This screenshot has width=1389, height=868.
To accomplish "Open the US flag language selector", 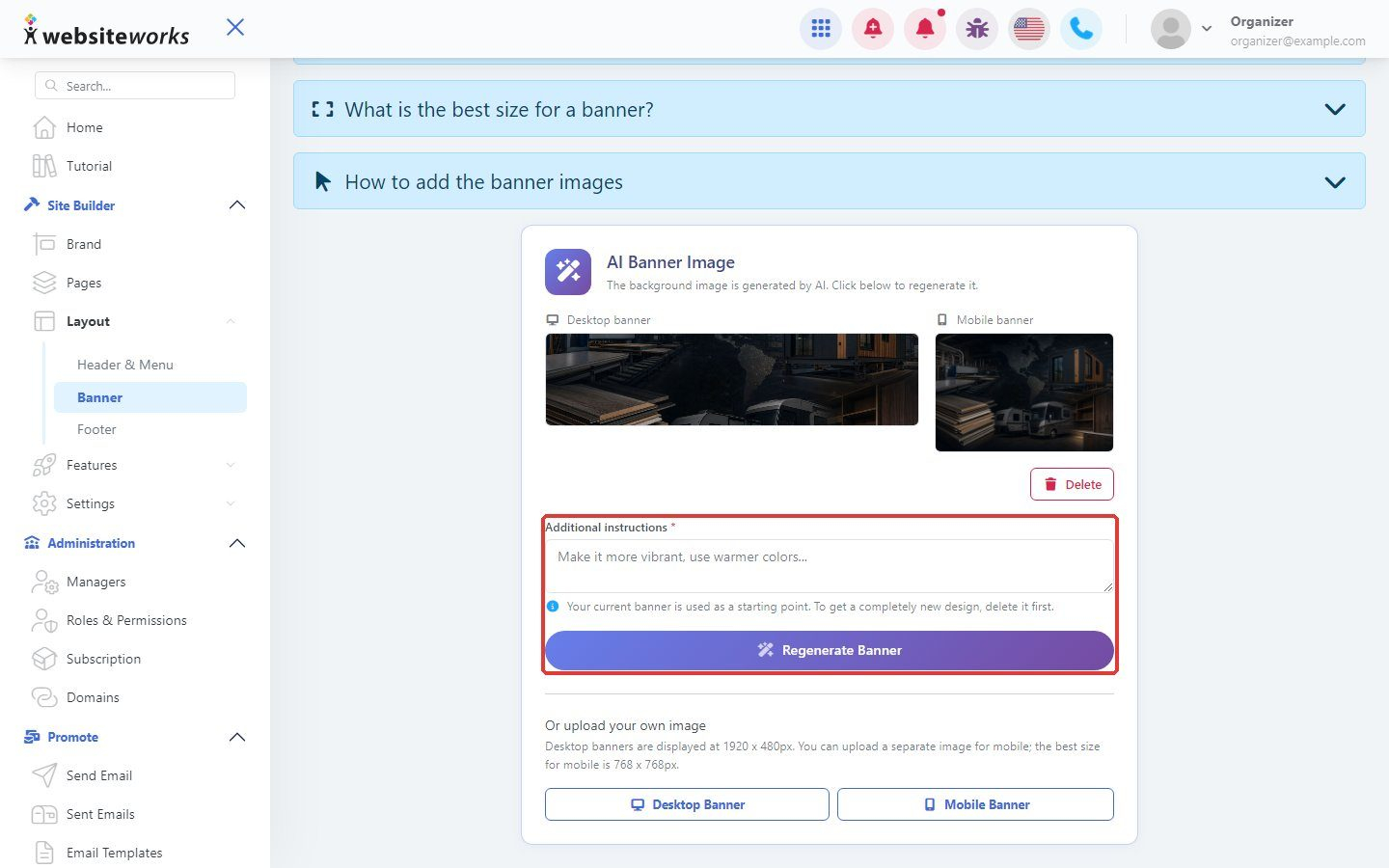I will [1029, 29].
